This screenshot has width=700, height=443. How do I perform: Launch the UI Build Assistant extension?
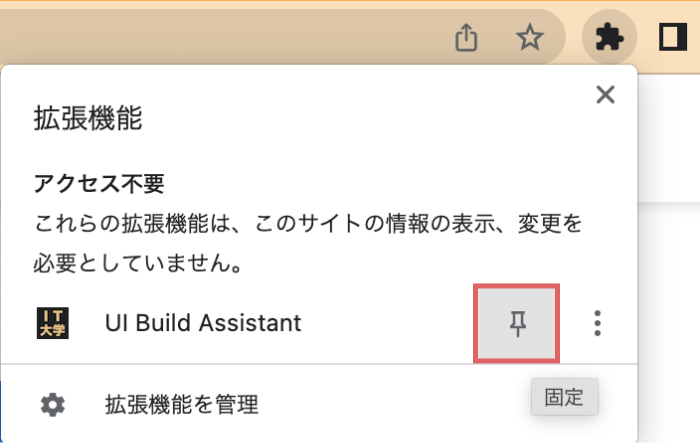point(203,323)
